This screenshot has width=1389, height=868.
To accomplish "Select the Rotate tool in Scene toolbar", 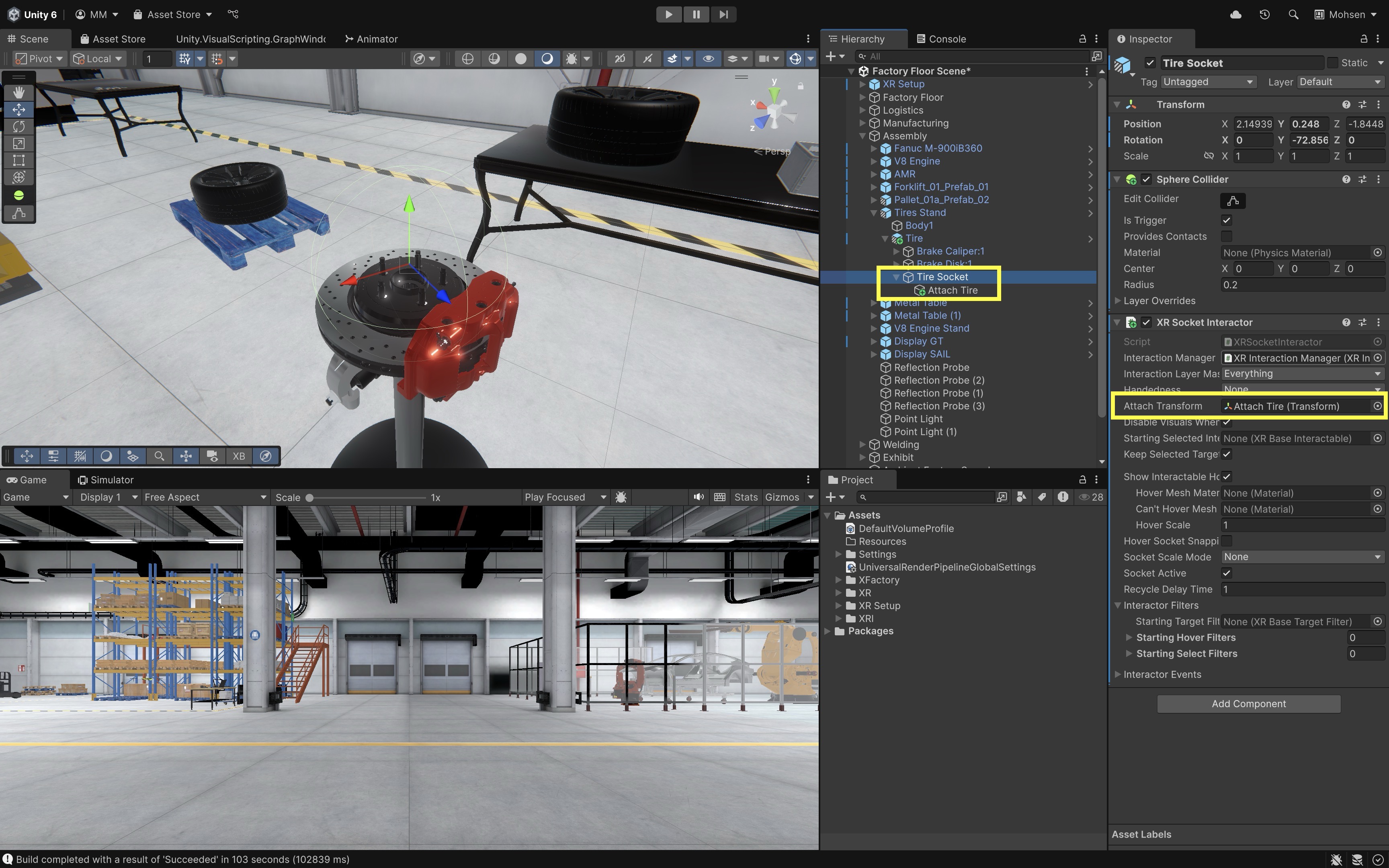I will coord(19,126).
